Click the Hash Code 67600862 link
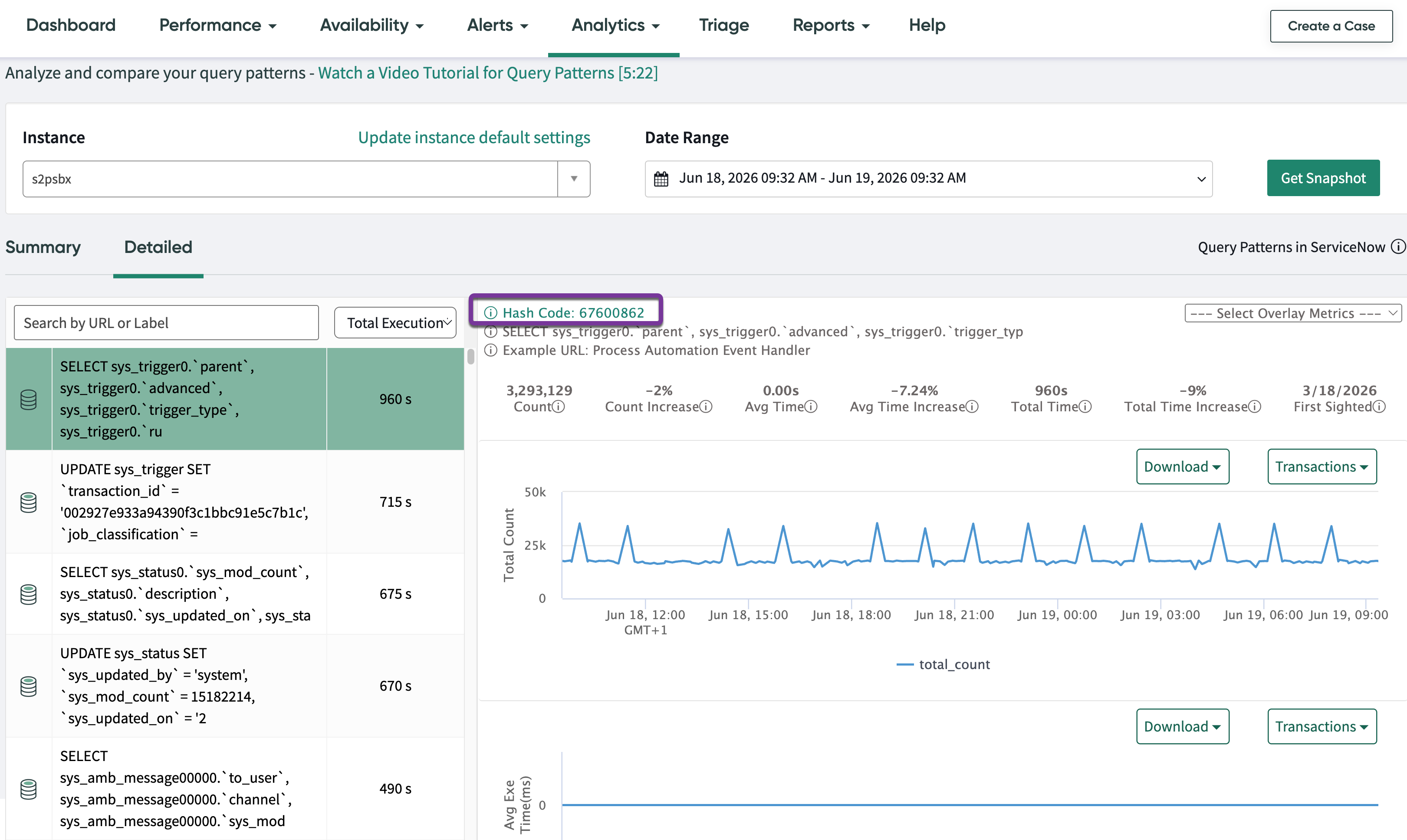 click(x=573, y=312)
